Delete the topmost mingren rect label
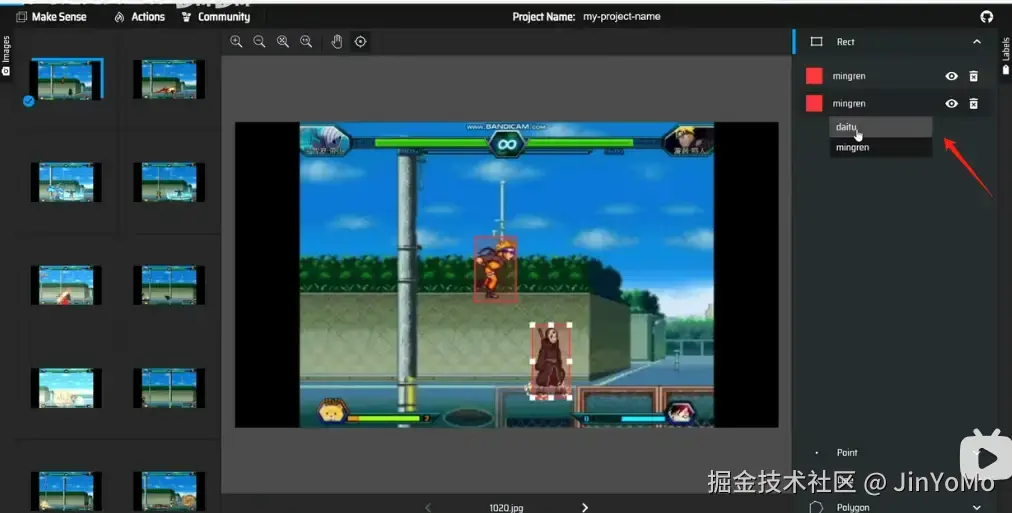The height and width of the screenshot is (513, 1012). pyautogui.click(x=973, y=76)
